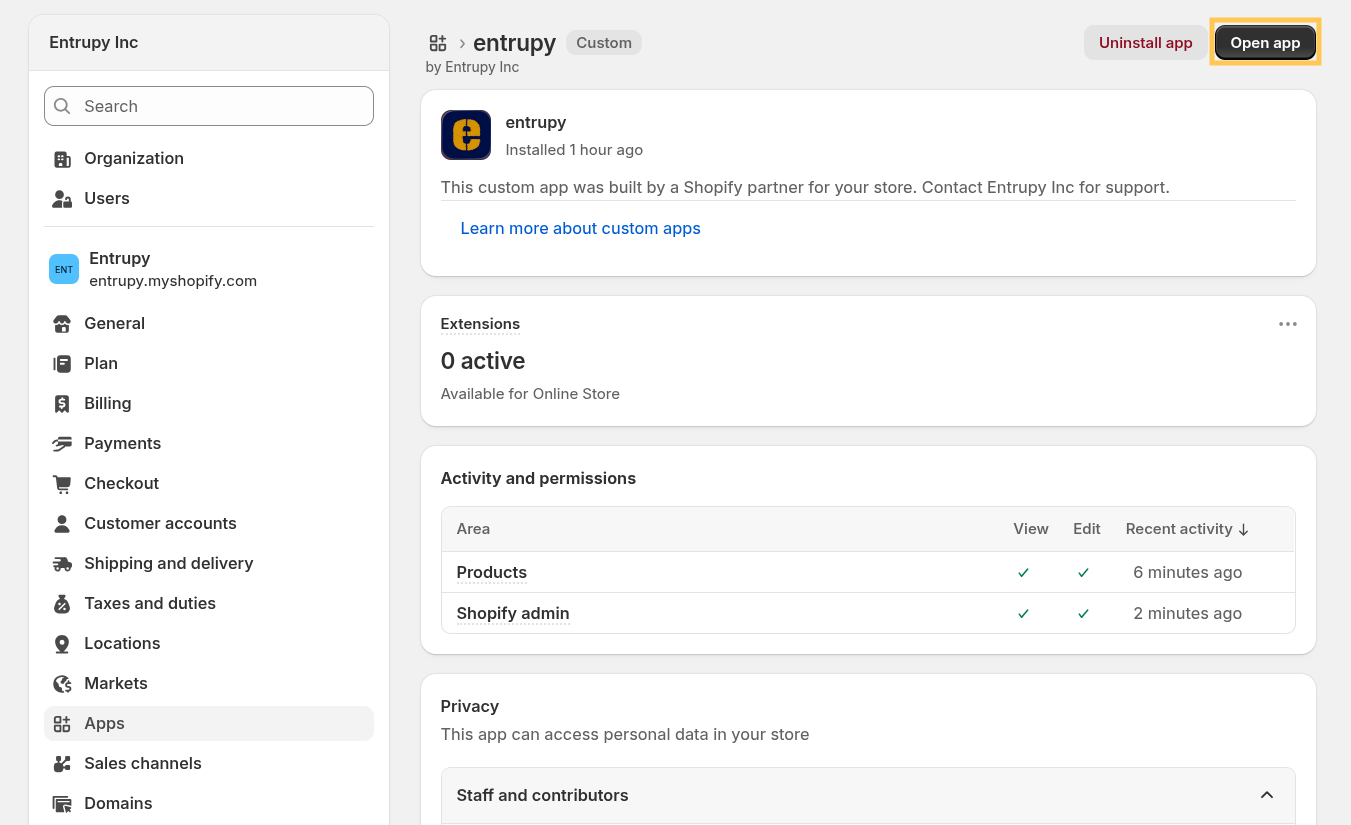Open General settings
This screenshot has height=825, width=1351.
(209, 324)
